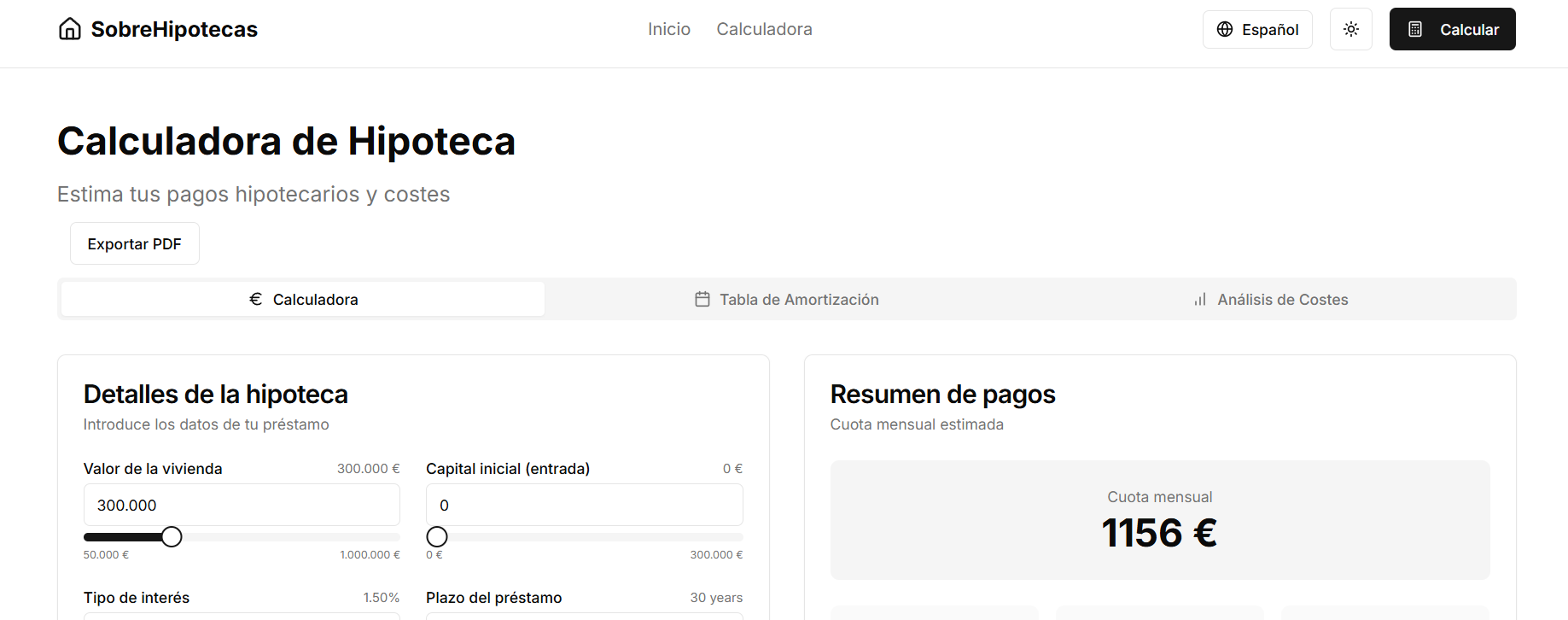Click the Capital inicial slider handle
Viewport: 1568px width, 620px height.
pos(437,536)
